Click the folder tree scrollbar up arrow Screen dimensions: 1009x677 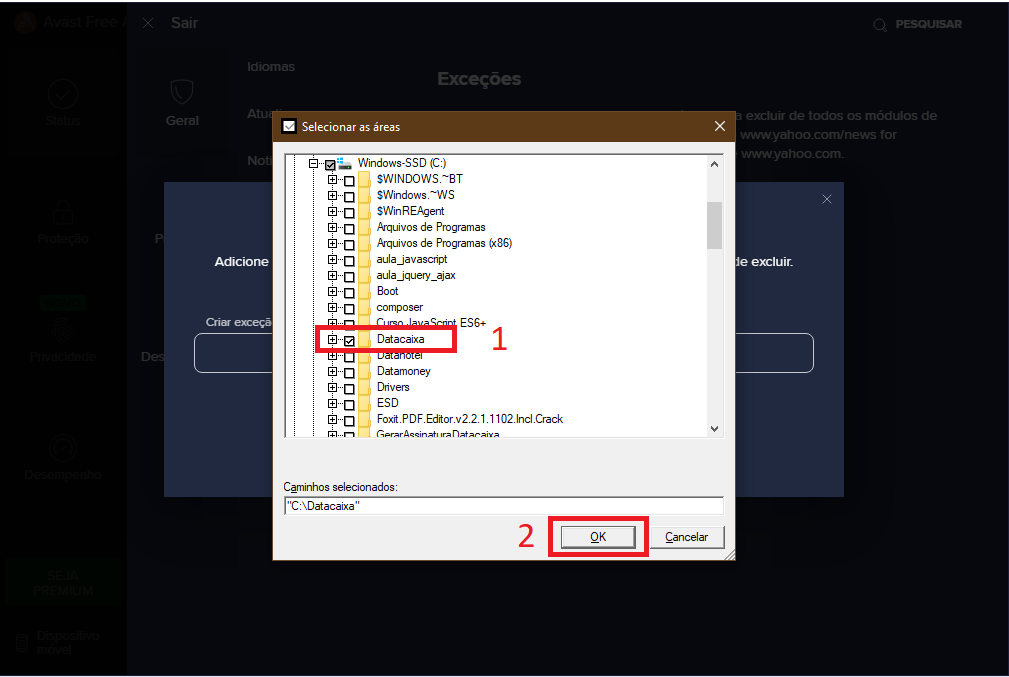click(x=714, y=165)
